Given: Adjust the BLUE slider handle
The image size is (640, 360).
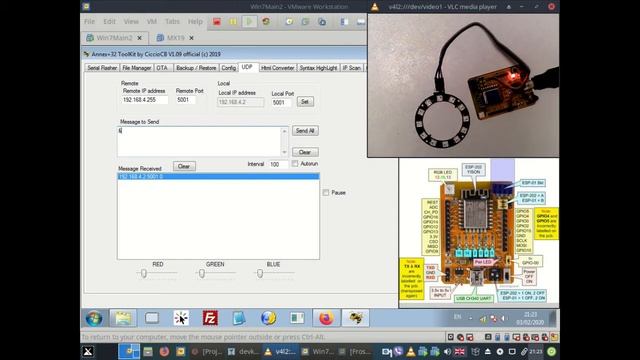Looking at the screenshot, I should tap(260, 273).
